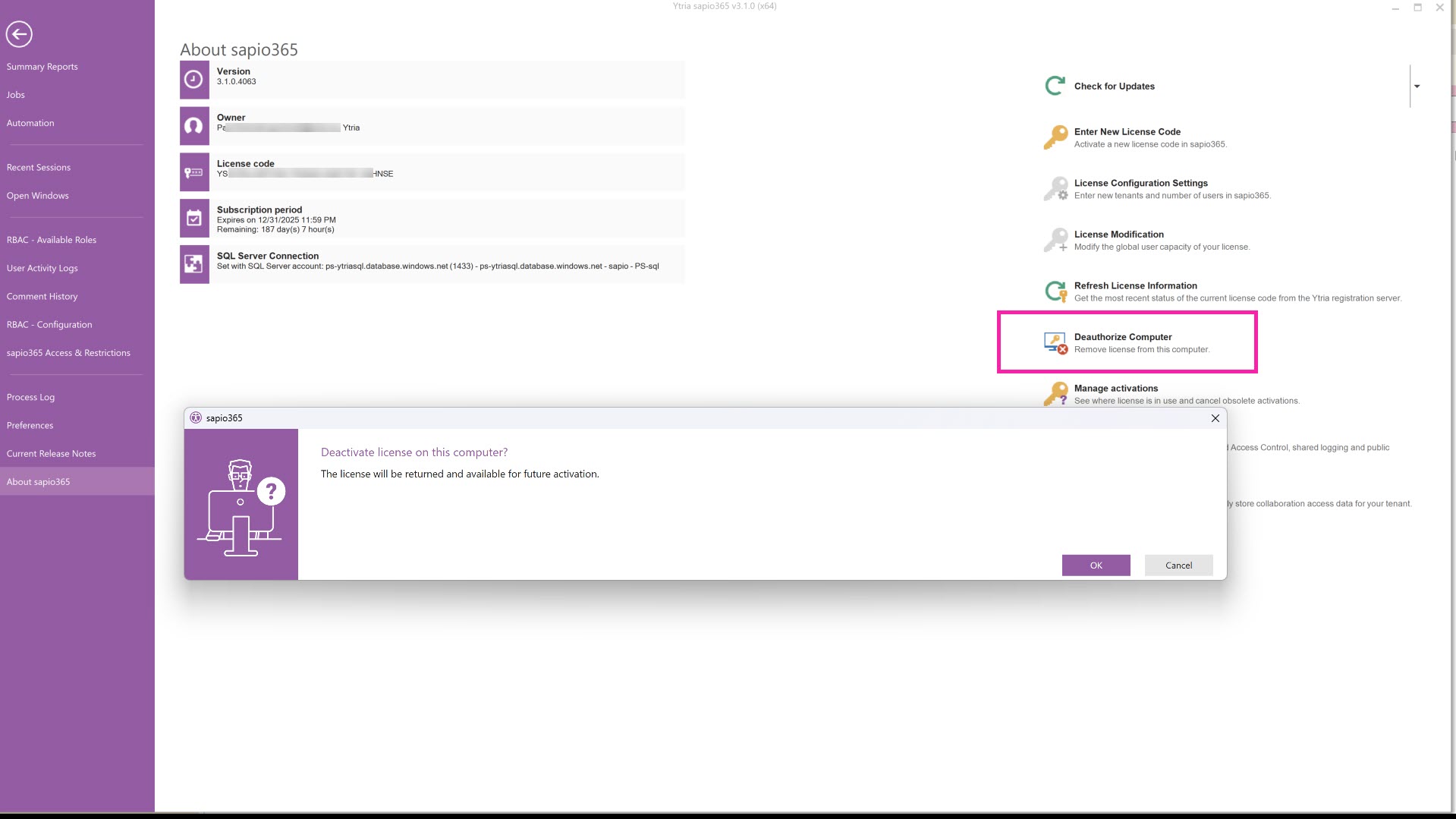The width and height of the screenshot is (1456, 819).
Task: Click the License code info row
Action: (x=432, y=172)
